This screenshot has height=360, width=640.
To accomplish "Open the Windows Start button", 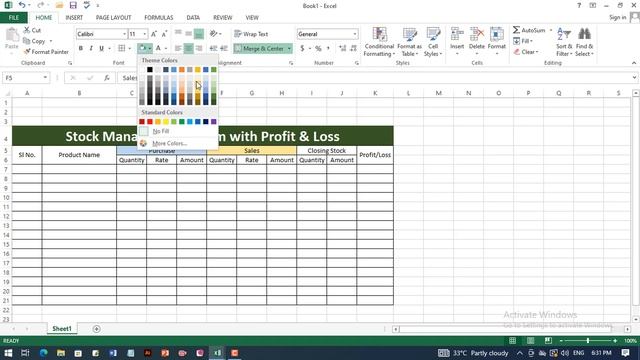I will [8, 353].
